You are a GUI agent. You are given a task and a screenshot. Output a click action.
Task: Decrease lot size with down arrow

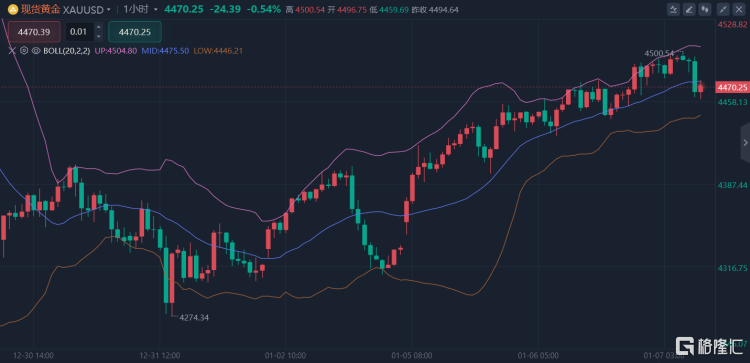(99, 36)
